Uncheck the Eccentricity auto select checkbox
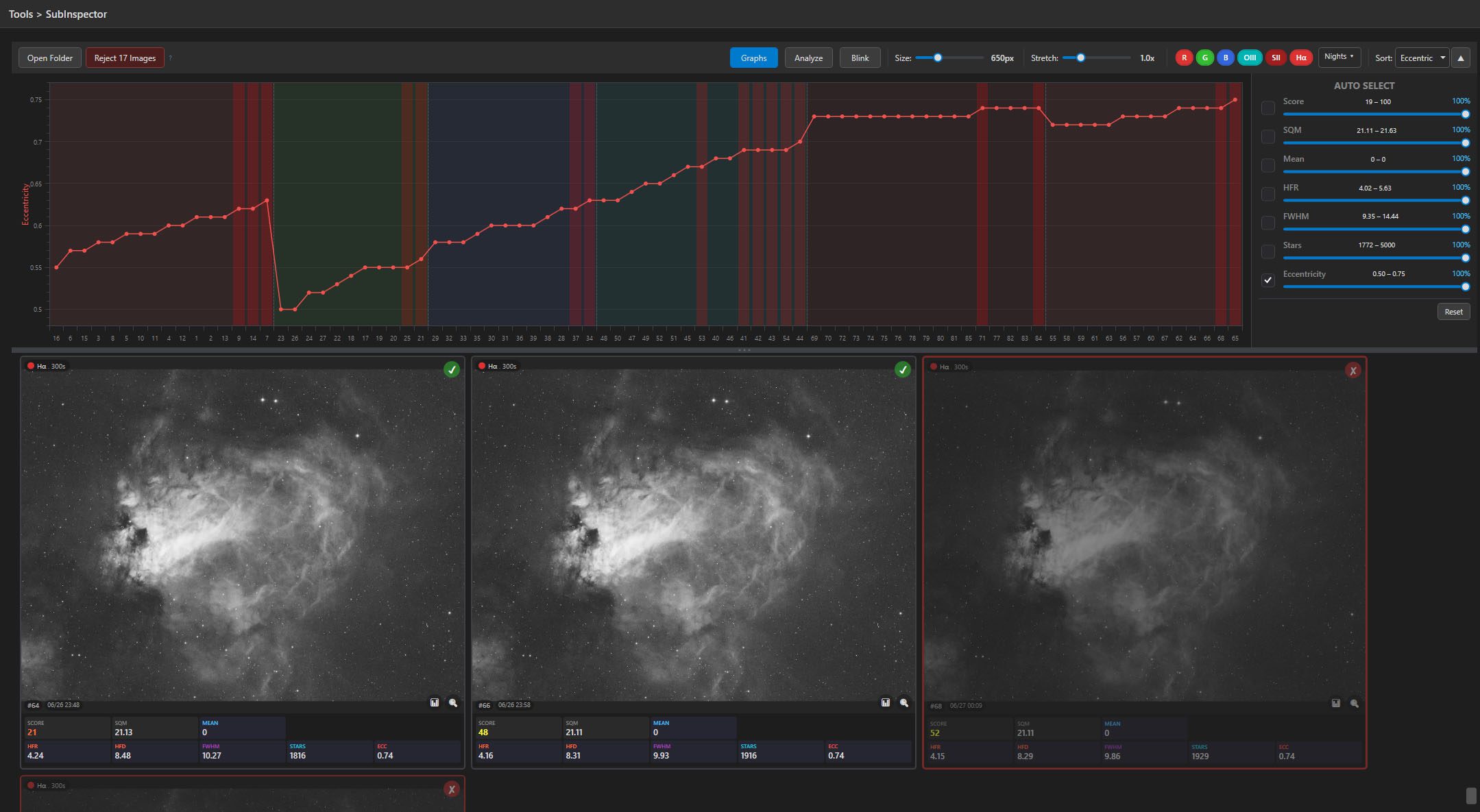Image resolution: width=1480 pixels, height=812 pixels. 1267,280
